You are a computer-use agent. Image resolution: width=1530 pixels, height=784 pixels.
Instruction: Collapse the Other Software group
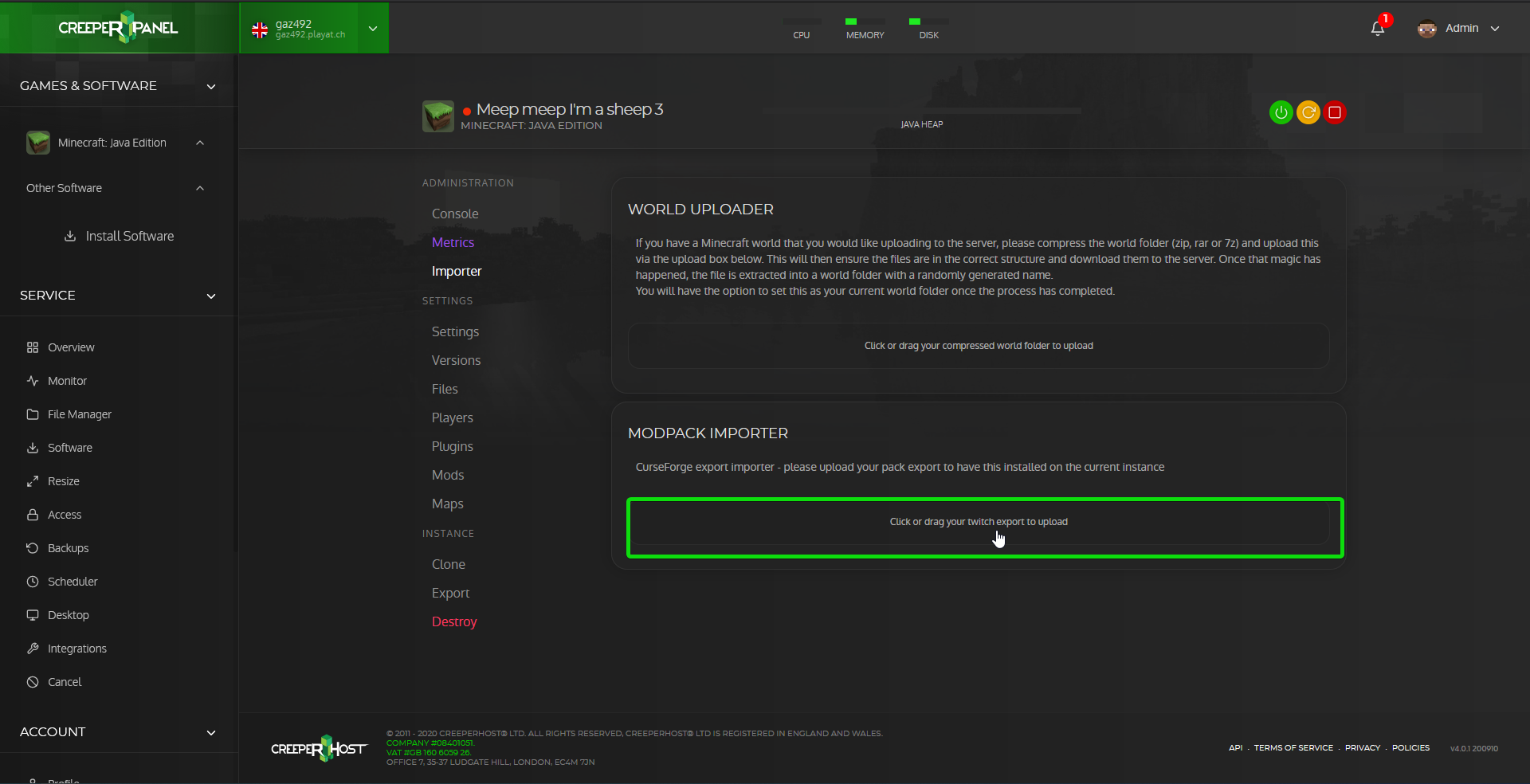coord(200,188)
